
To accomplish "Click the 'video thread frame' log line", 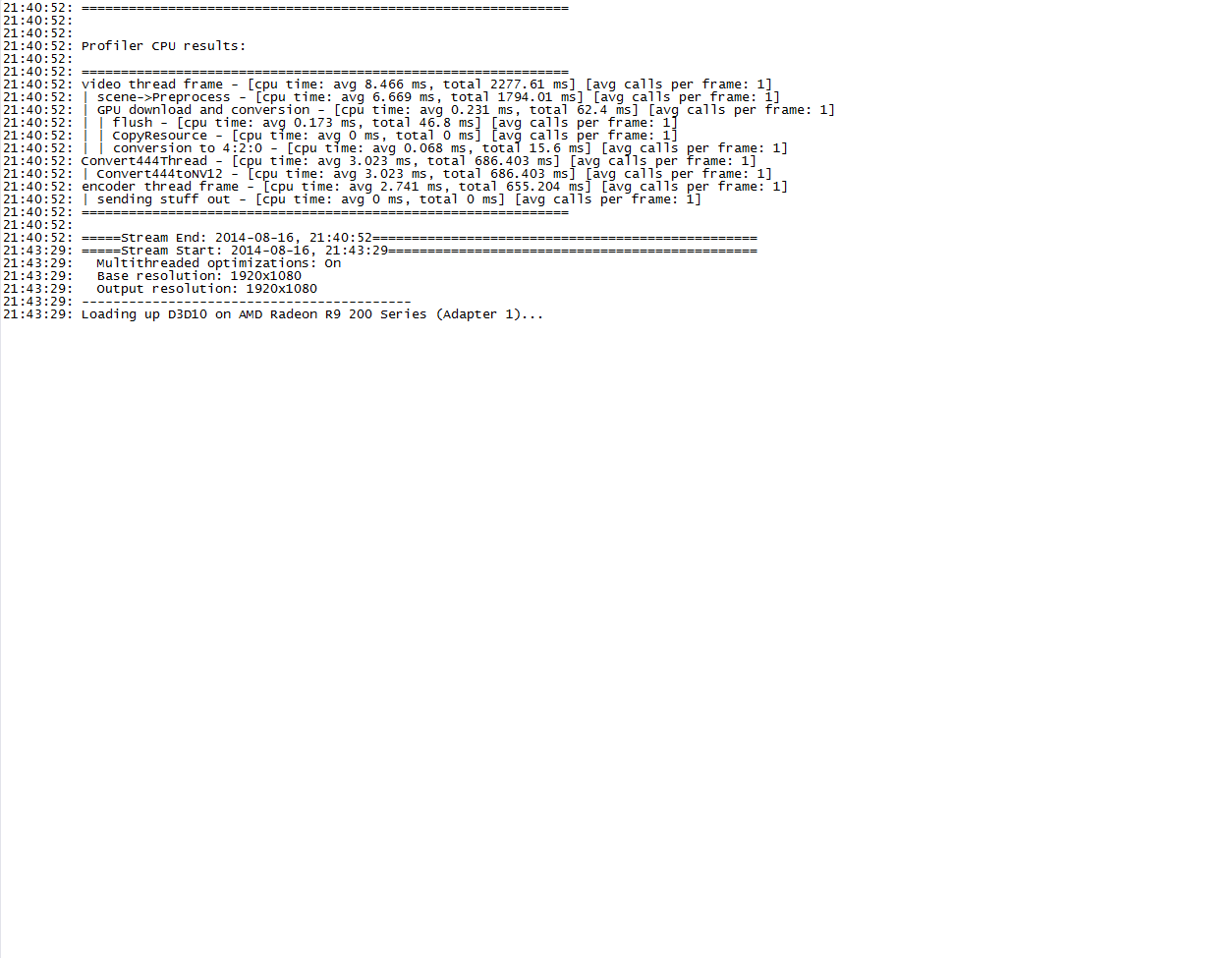I will click(426, 85).
